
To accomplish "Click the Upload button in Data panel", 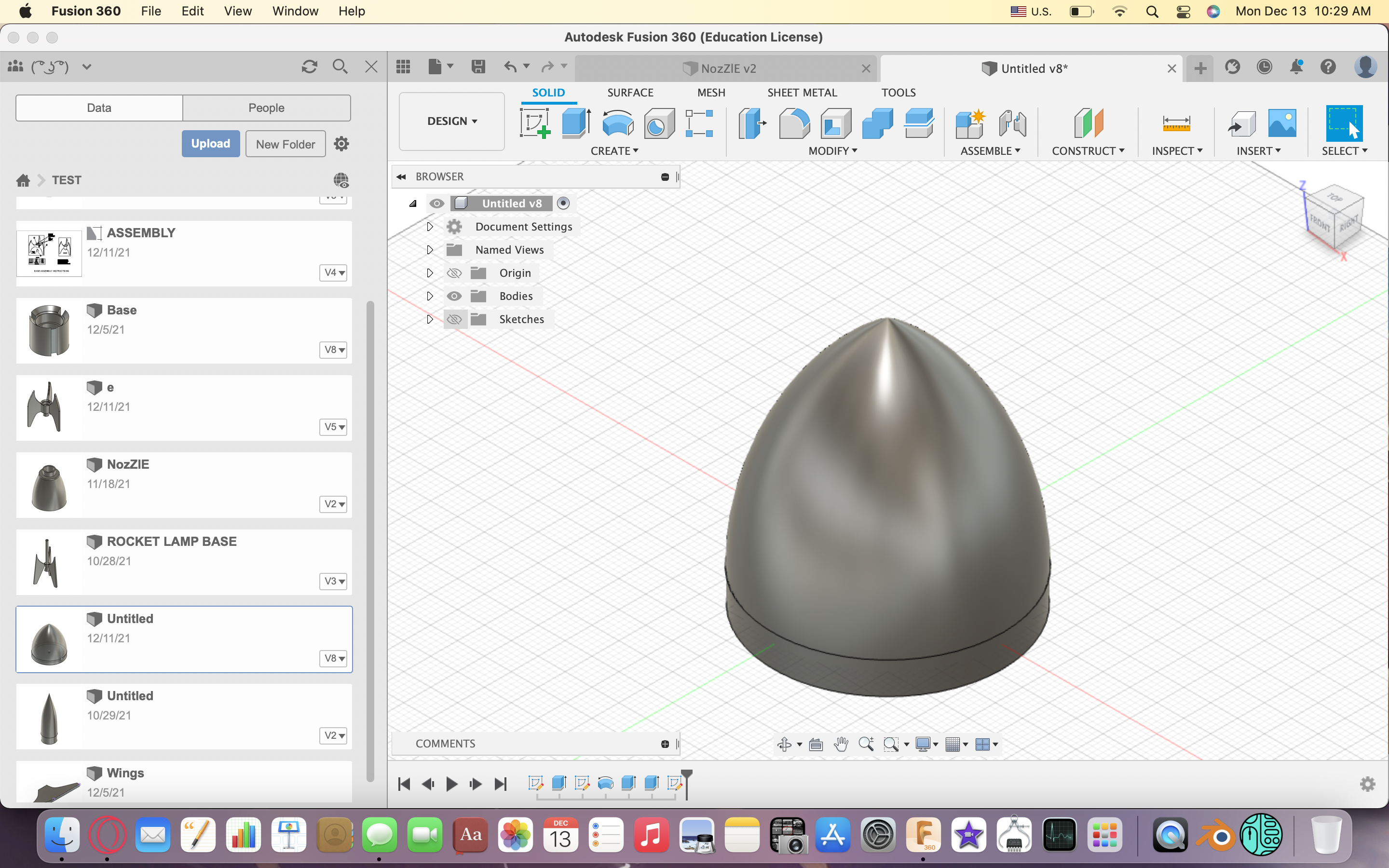I will pyautogui.click(x=210, y=144).
